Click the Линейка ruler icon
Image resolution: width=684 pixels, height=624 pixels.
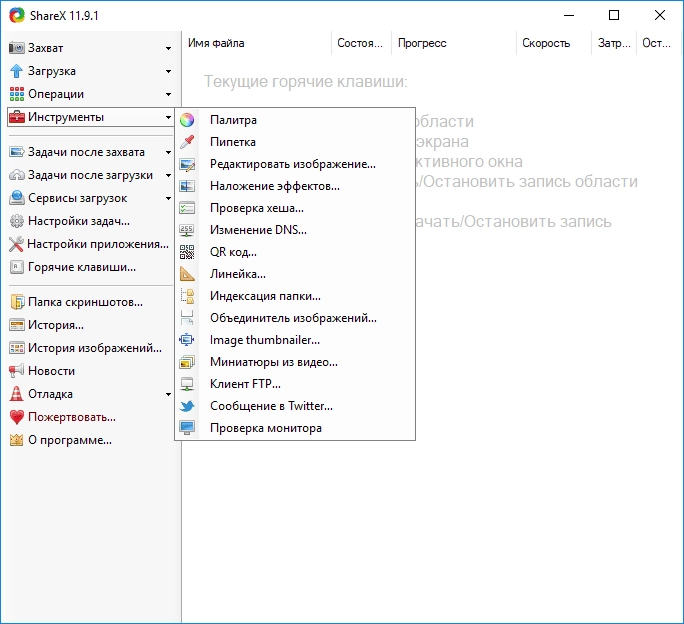coord(187,274)
